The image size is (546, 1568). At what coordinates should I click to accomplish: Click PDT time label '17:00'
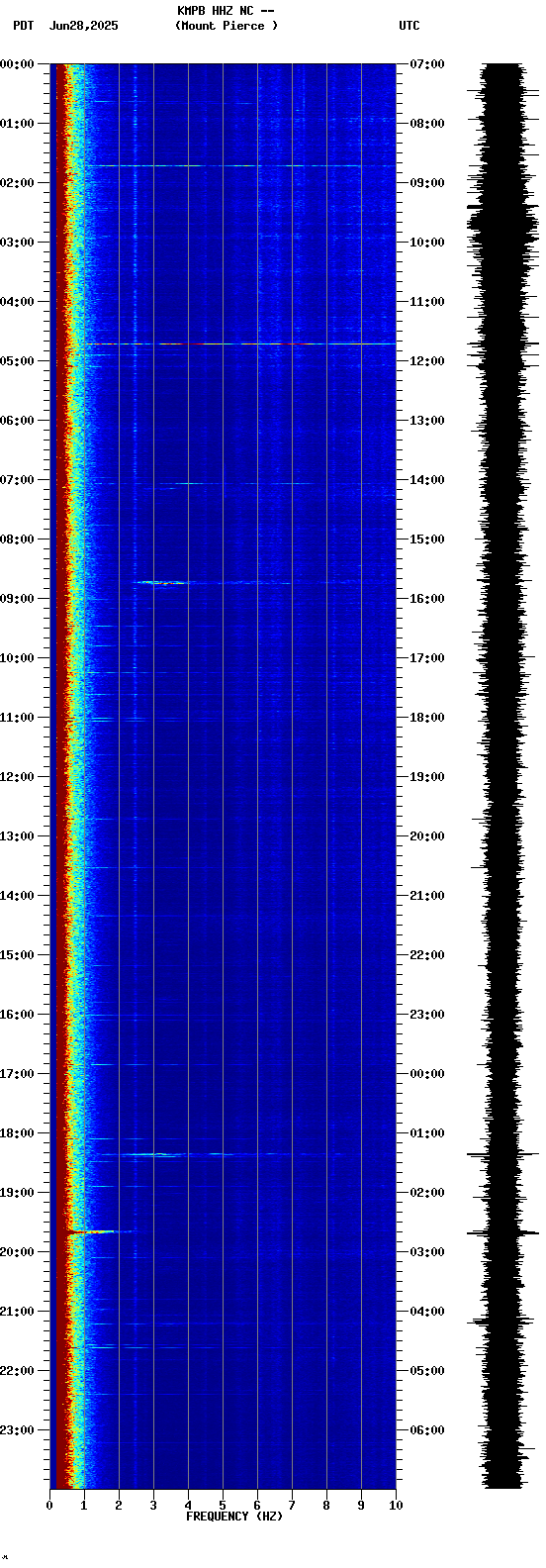pyautogui.click(x=17, y=1074)
